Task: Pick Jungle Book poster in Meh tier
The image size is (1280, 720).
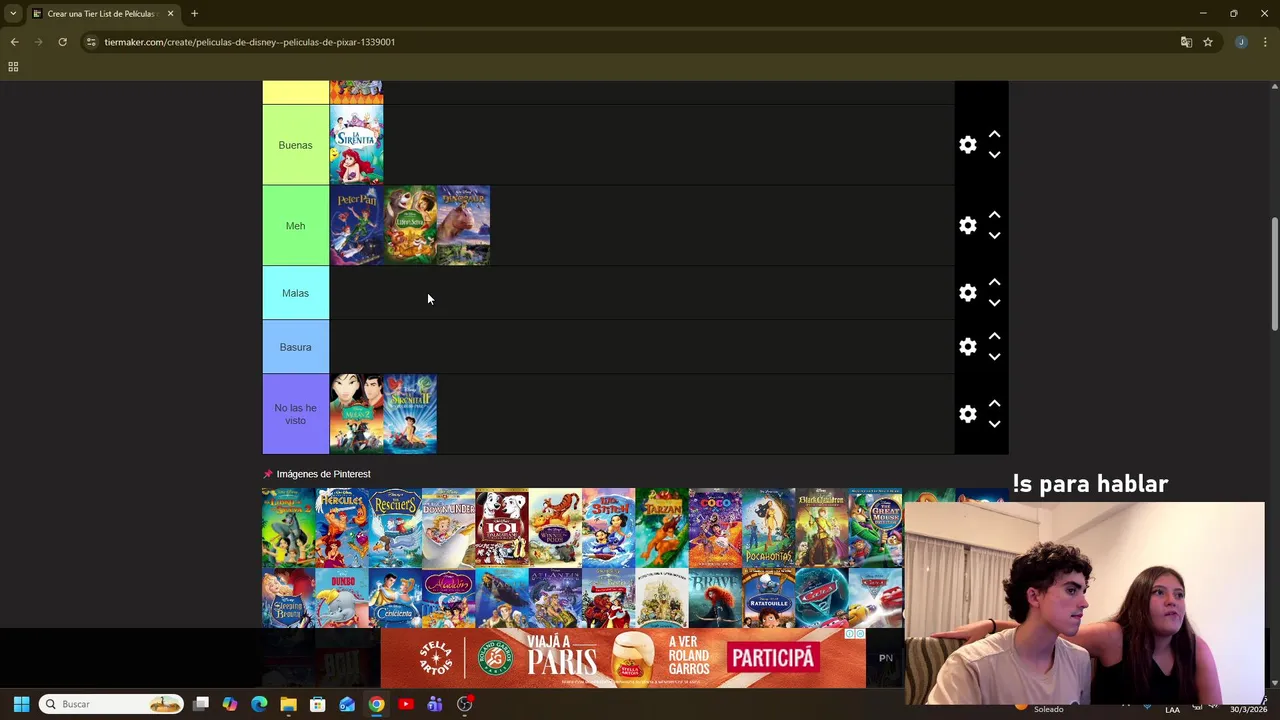Action: 410,226
